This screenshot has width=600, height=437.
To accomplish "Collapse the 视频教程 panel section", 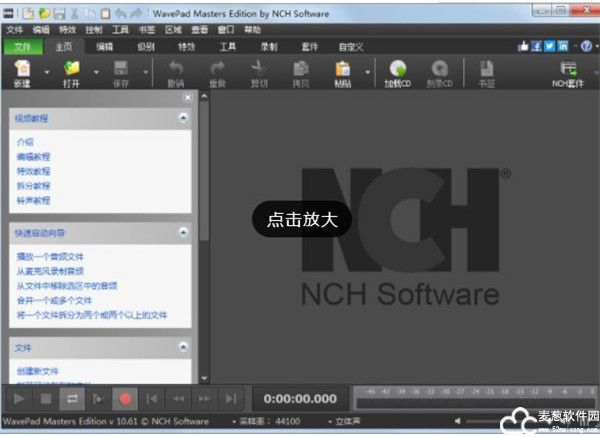I will 183,118.
